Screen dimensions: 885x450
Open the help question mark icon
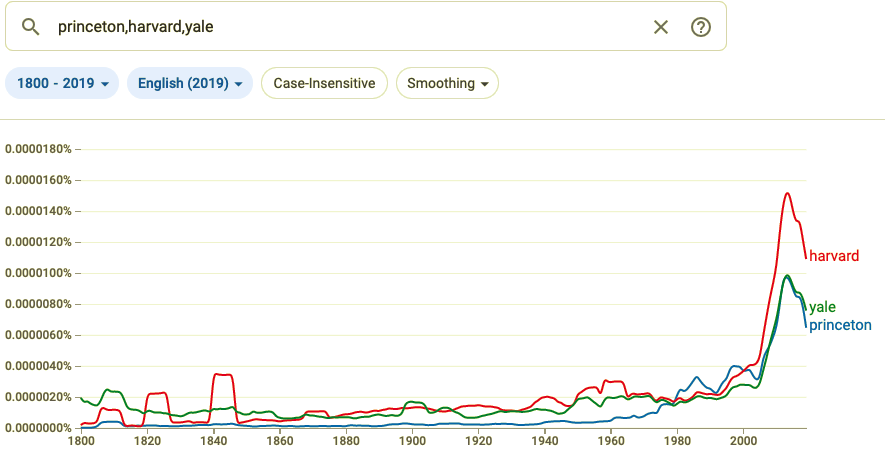701,27
